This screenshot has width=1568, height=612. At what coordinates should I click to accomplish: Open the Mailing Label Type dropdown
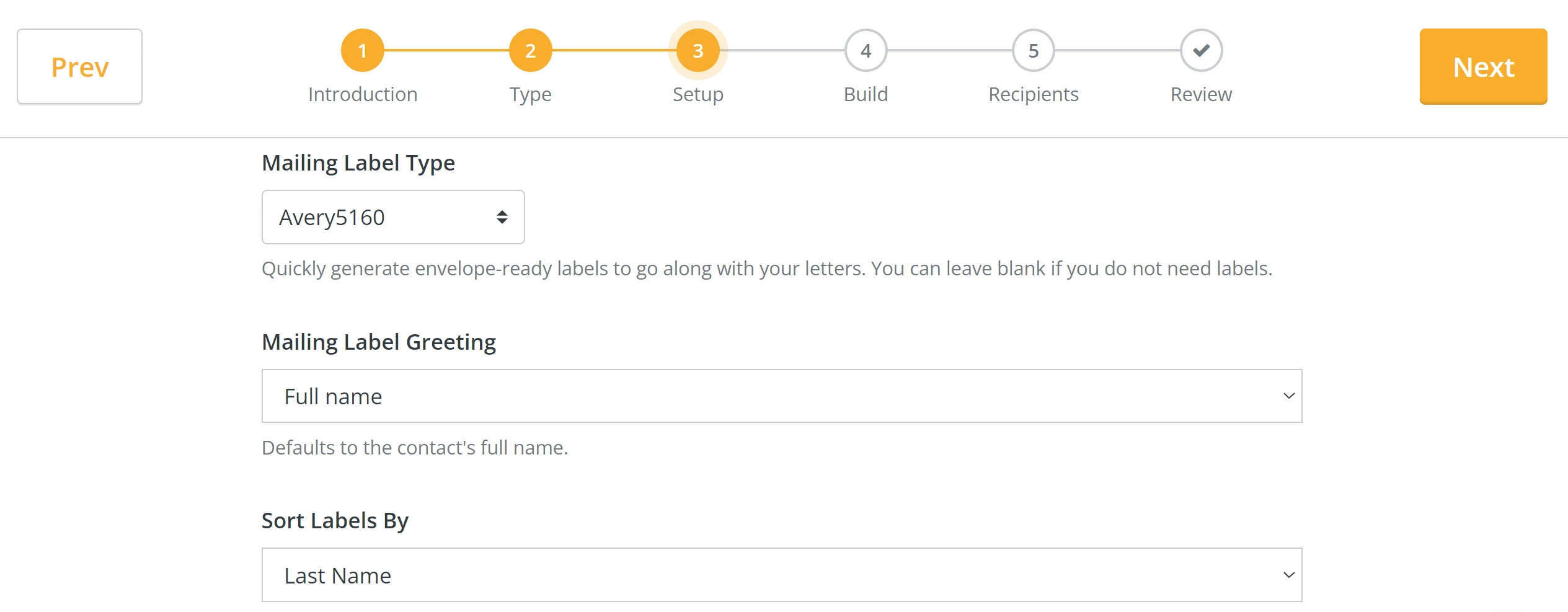pyautogui.click(x=392, y=217)
